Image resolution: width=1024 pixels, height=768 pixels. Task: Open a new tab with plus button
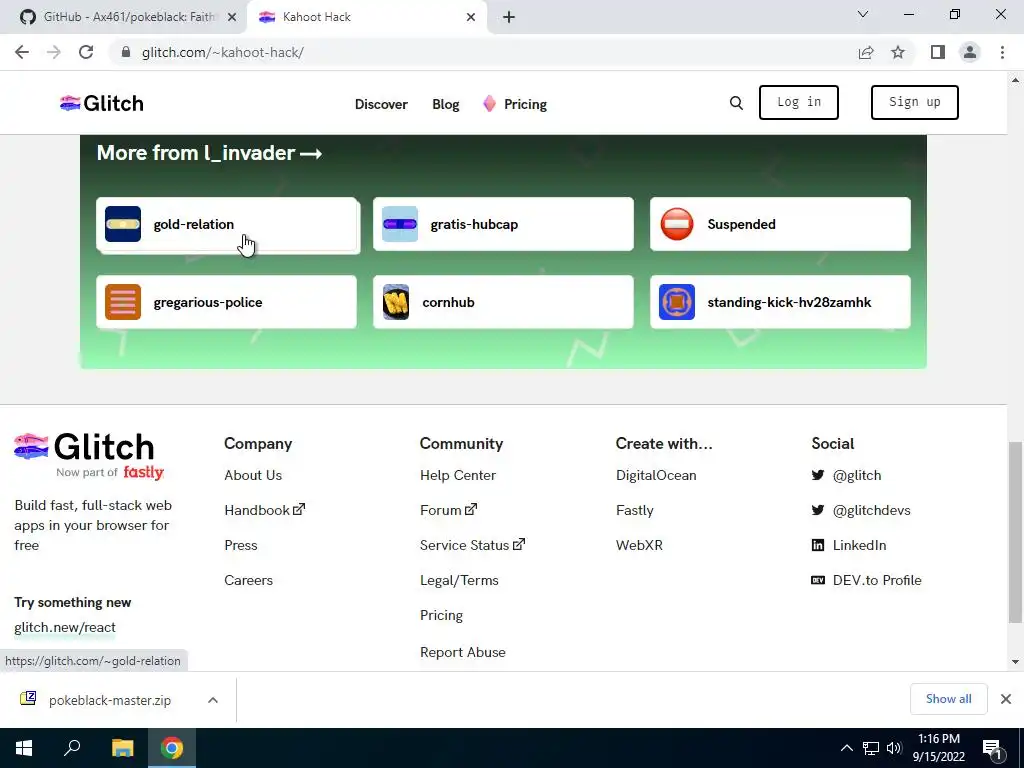point(509,17)
